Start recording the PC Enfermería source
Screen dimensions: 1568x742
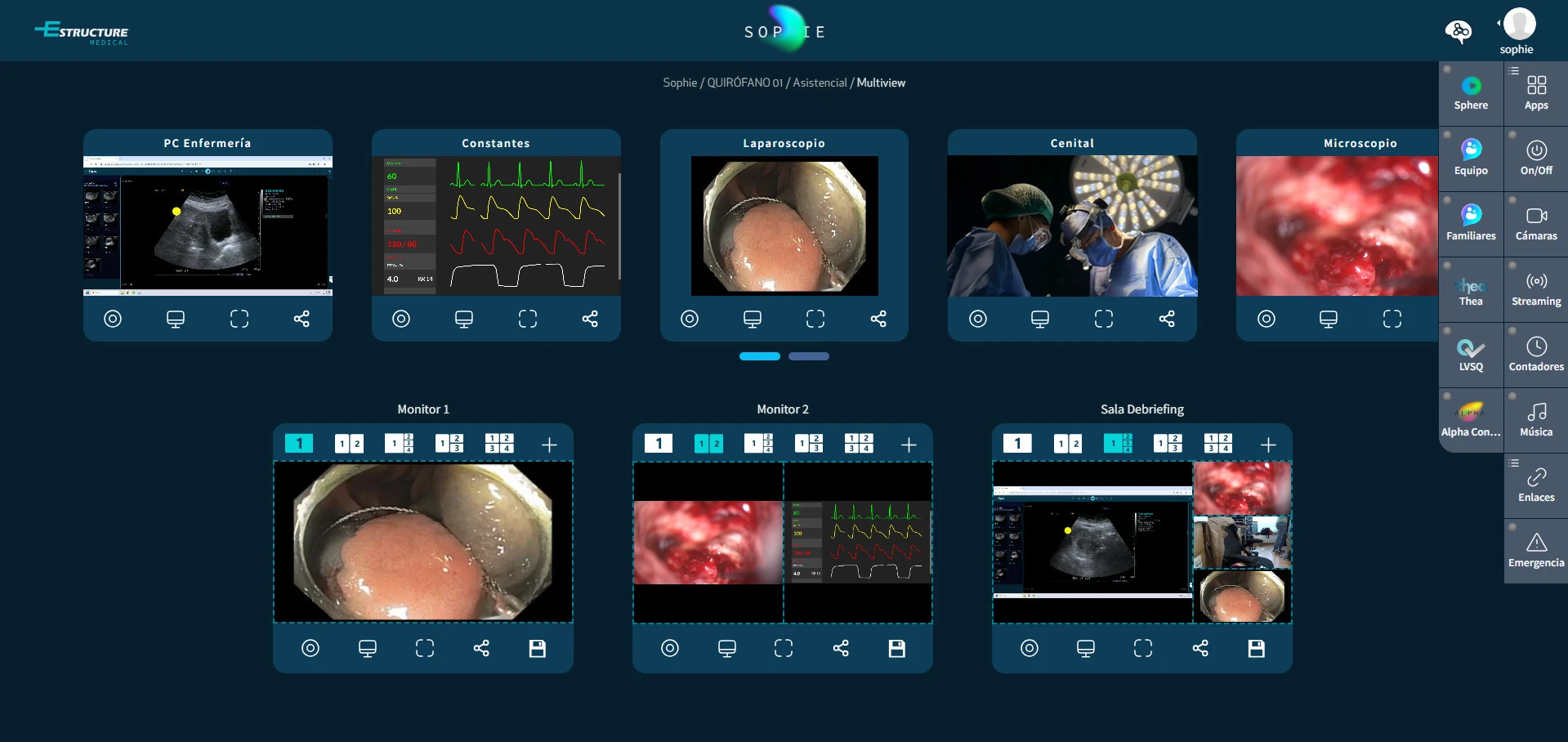click(113, 319)
